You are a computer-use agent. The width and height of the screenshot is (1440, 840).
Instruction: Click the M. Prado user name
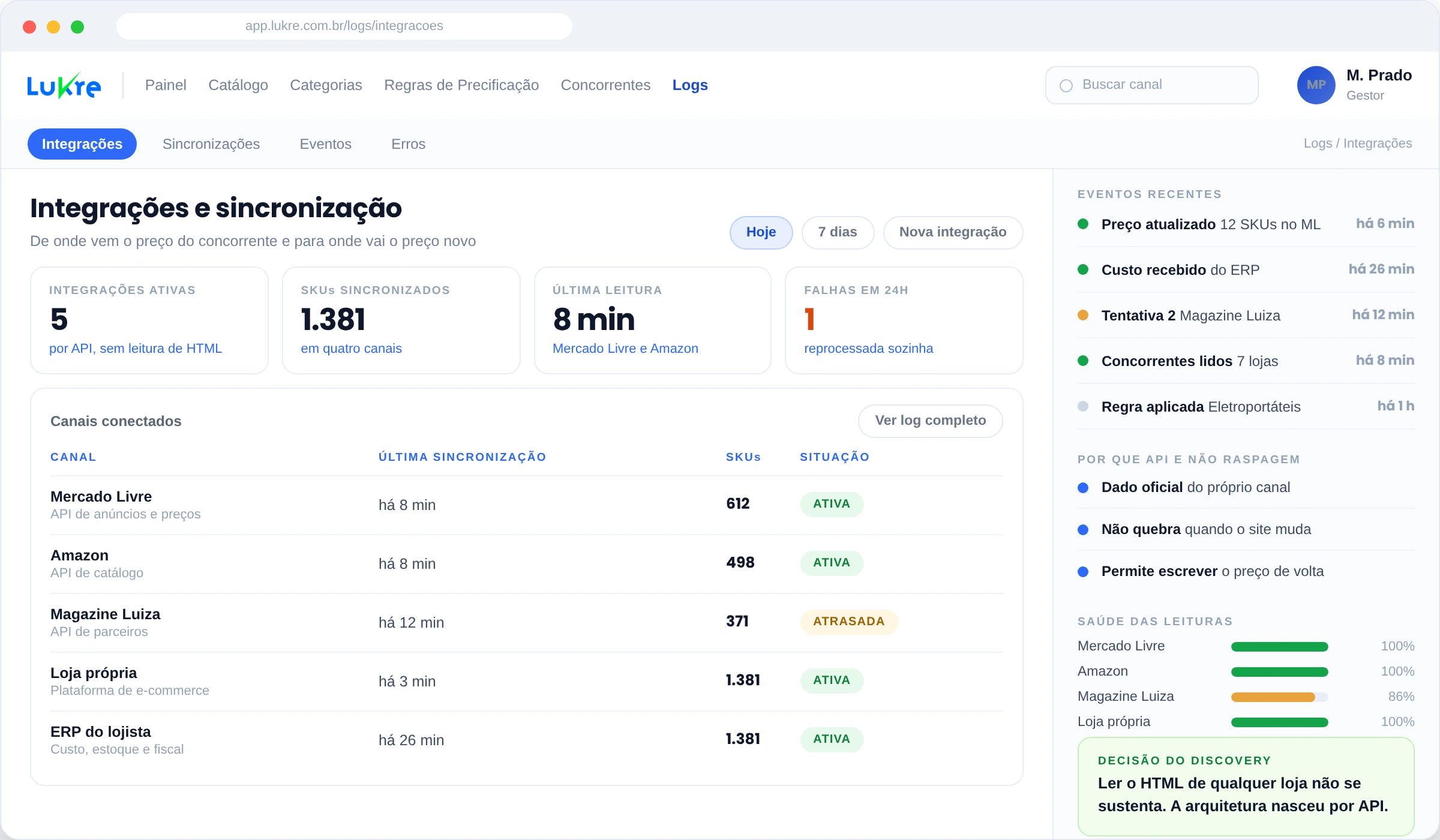1379,76
